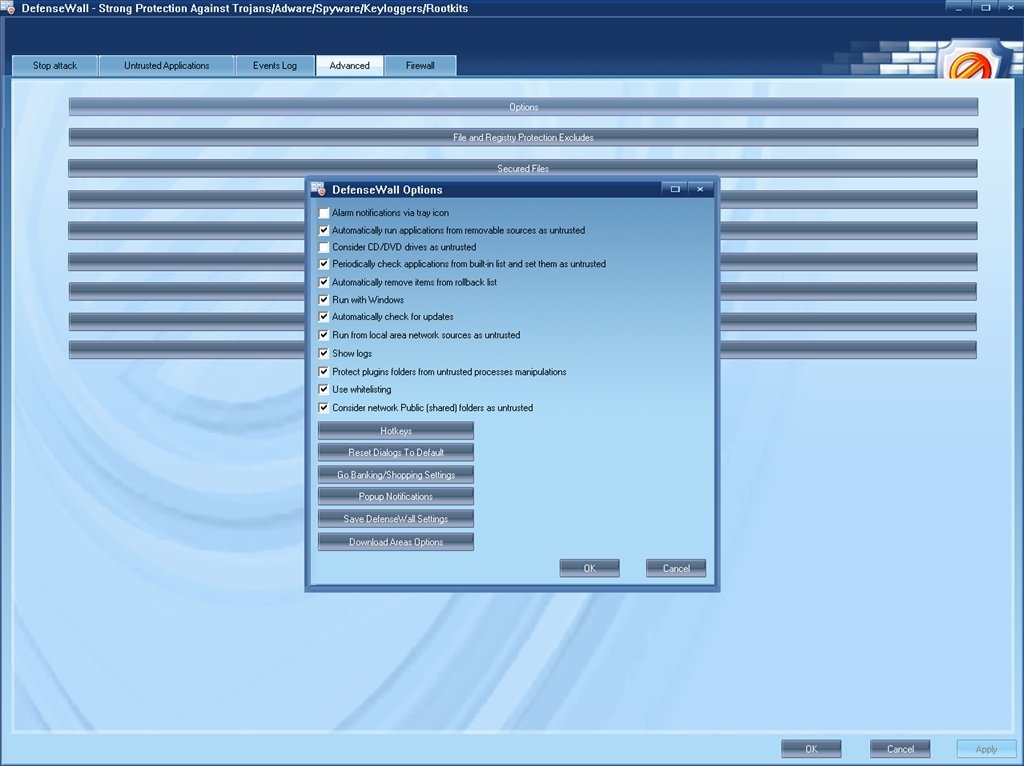Click the Options bar in main window
This screenshot has height=766, width=1024.
click(x=523, y=107)
